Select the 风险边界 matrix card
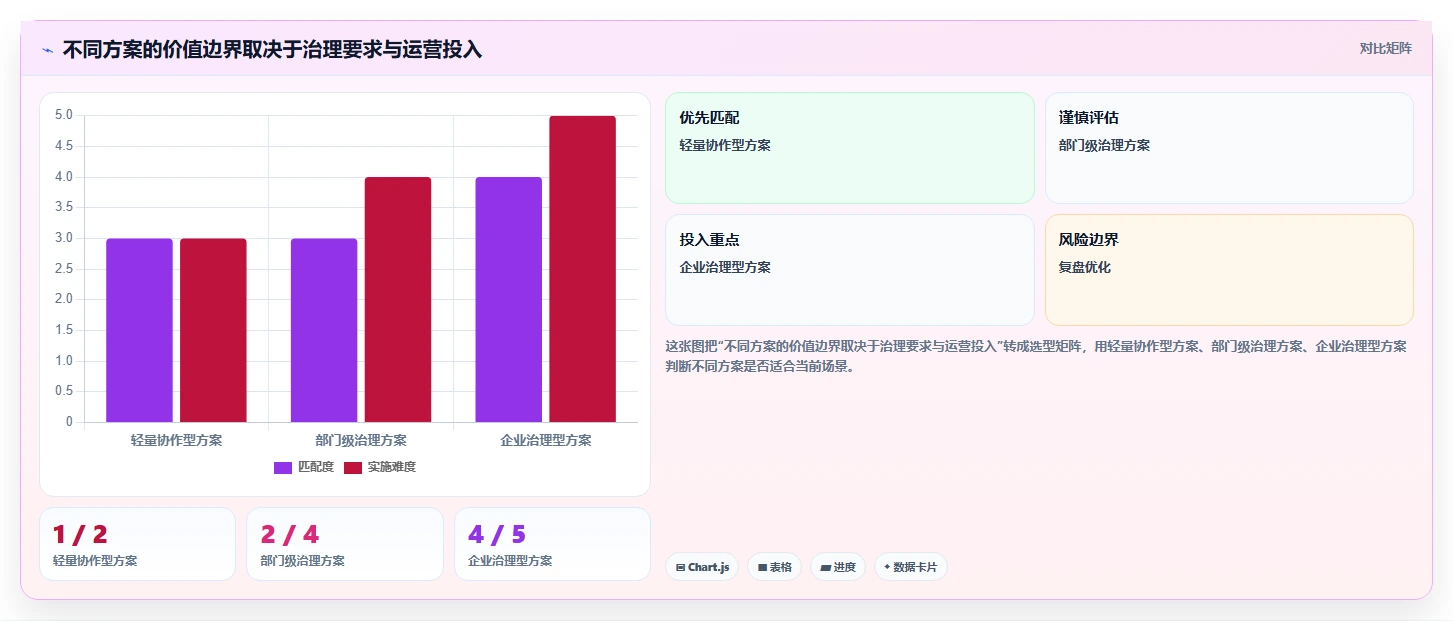The image size is (1453, 621). point(1229,270)
